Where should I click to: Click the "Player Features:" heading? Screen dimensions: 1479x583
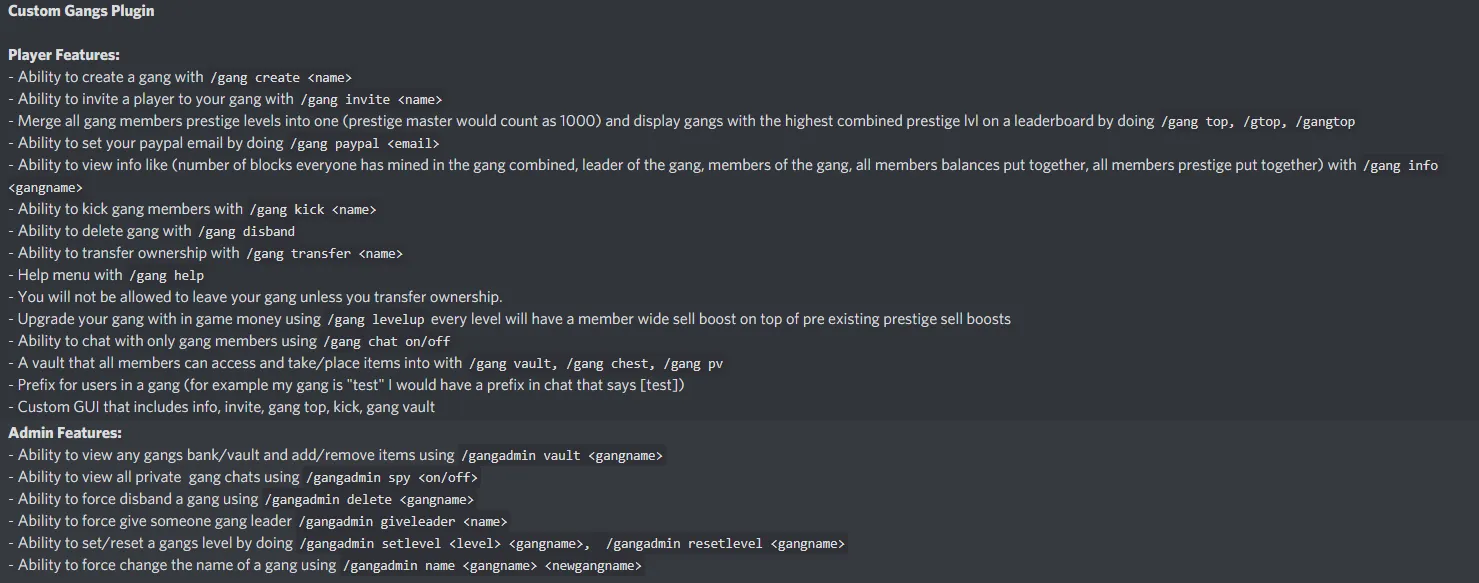click(64, 55)
